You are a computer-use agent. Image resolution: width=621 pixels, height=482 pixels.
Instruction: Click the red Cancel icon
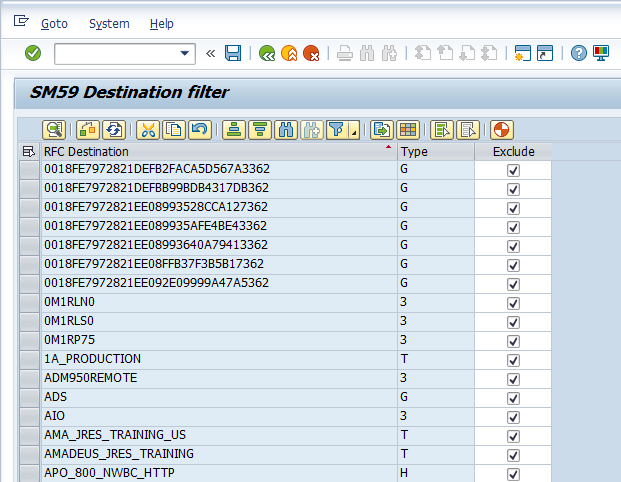311,53
